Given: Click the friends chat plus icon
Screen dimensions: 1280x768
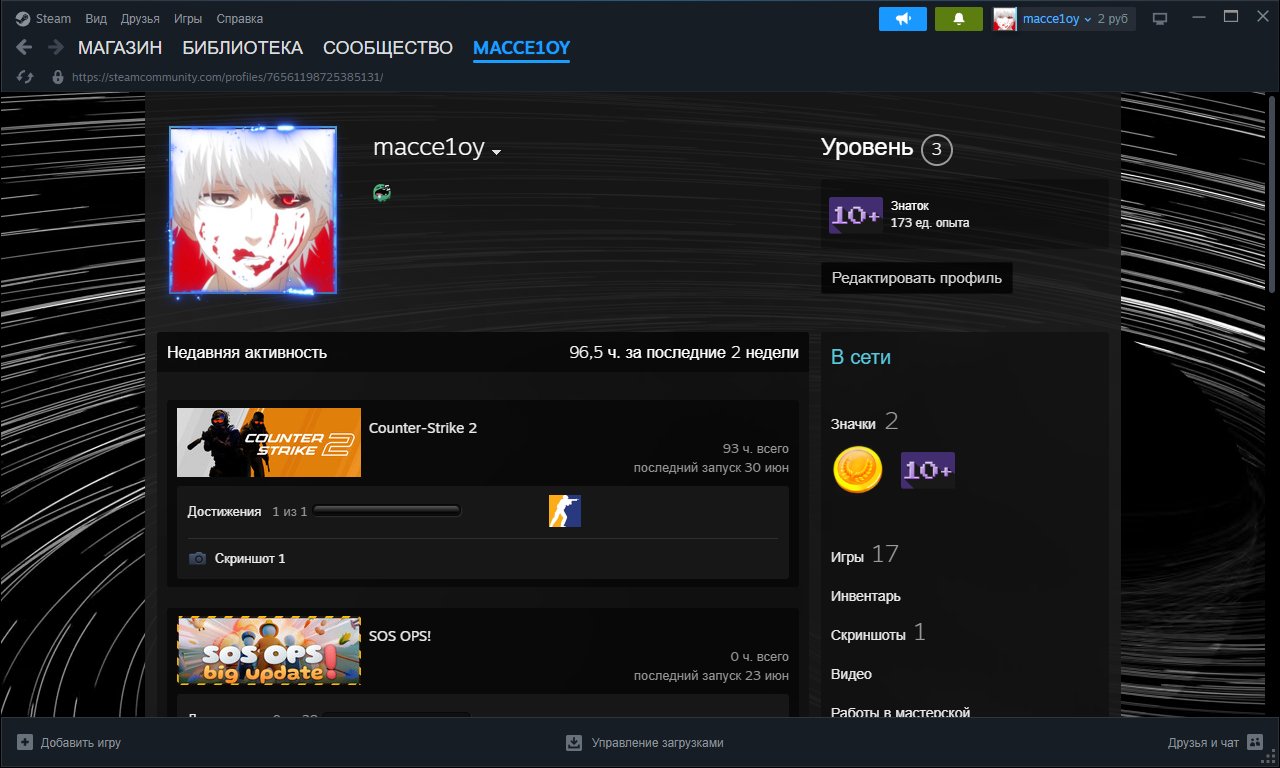Looking at the screenshot, I should point(1255,742).
